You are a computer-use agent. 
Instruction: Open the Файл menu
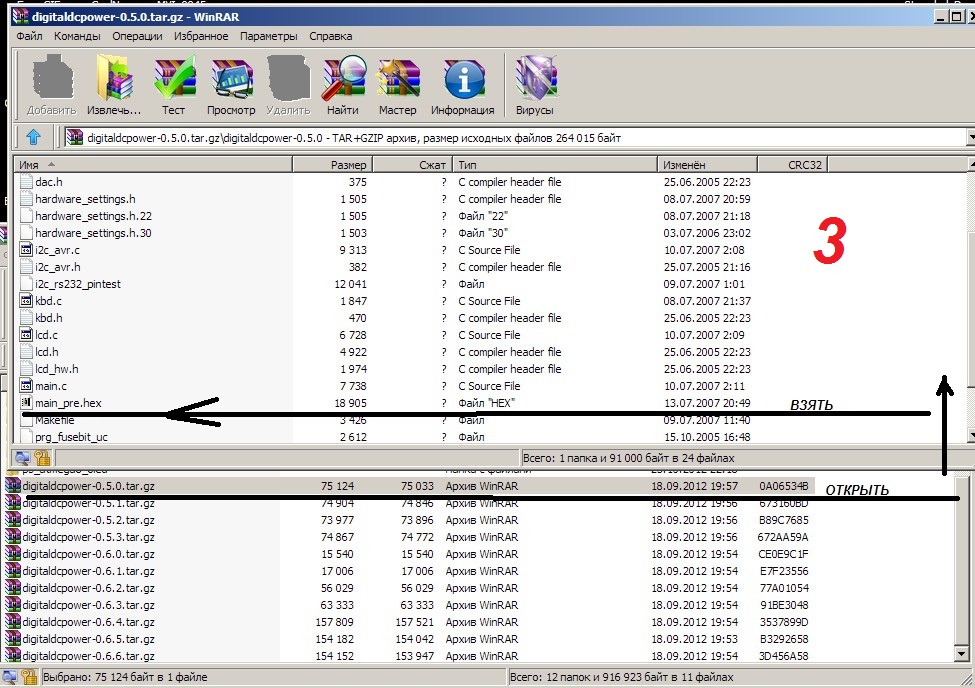pos(29,36)
